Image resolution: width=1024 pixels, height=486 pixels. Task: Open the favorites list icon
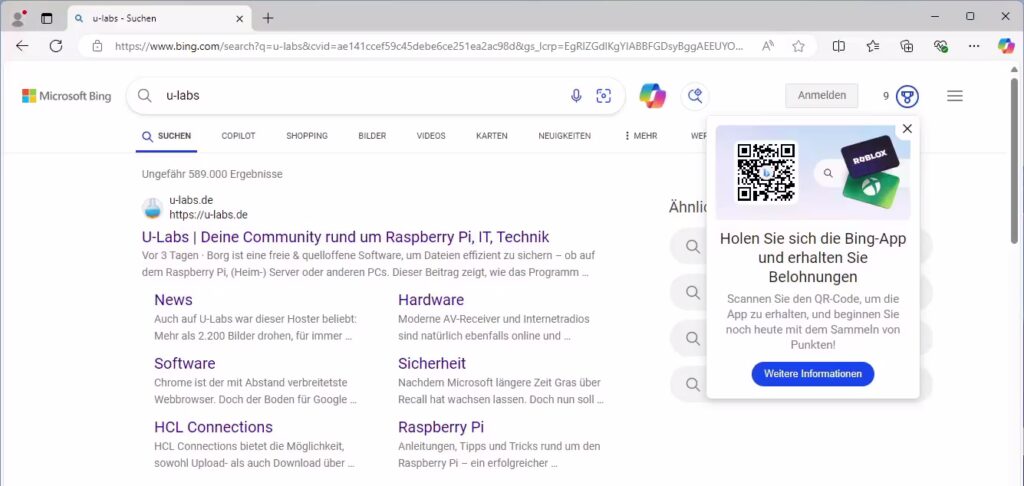(x=872, y=46)
